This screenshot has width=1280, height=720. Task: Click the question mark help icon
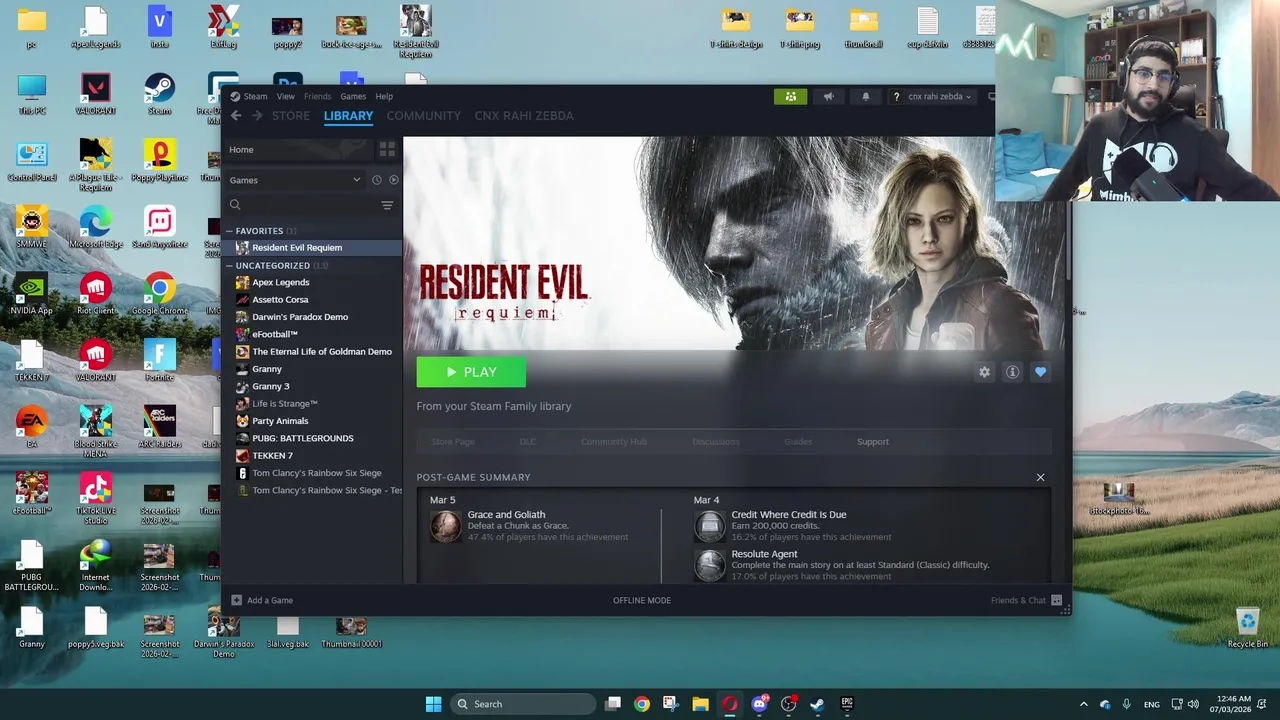tap(896, 96)
